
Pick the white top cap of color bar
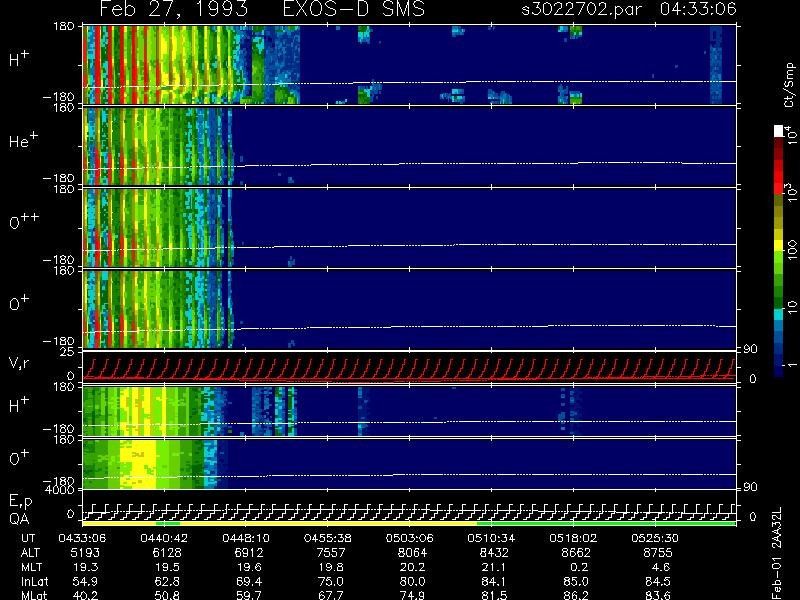click(x=779, y=131)
